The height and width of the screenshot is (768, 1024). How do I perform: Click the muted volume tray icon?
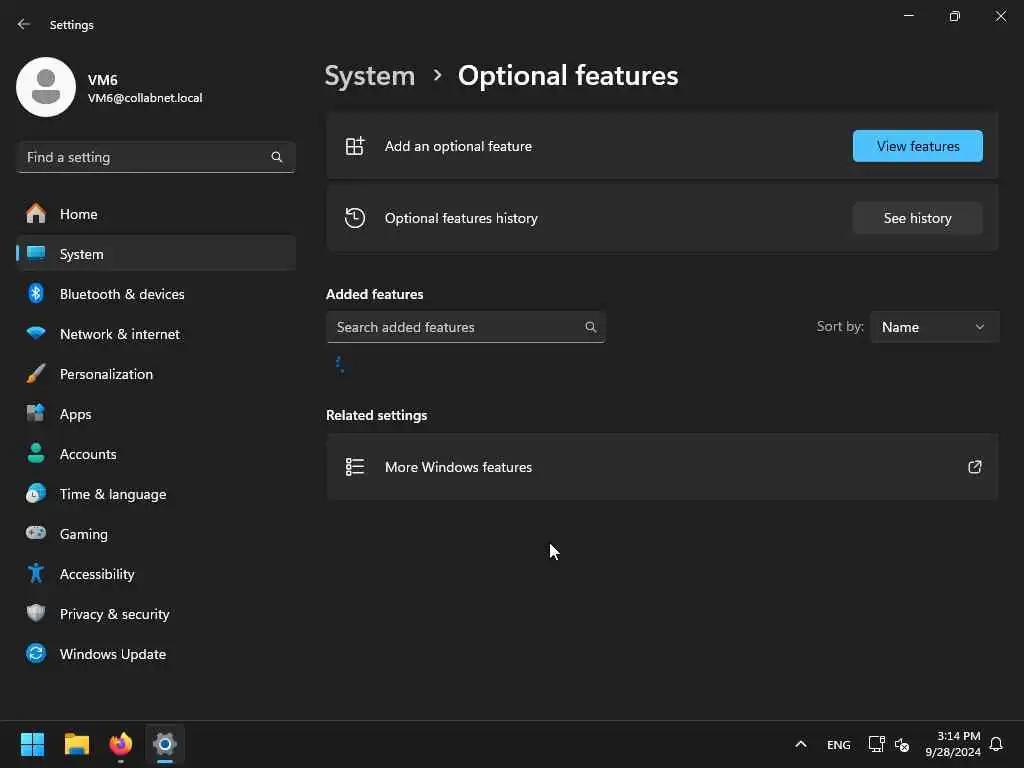(902, 744)
